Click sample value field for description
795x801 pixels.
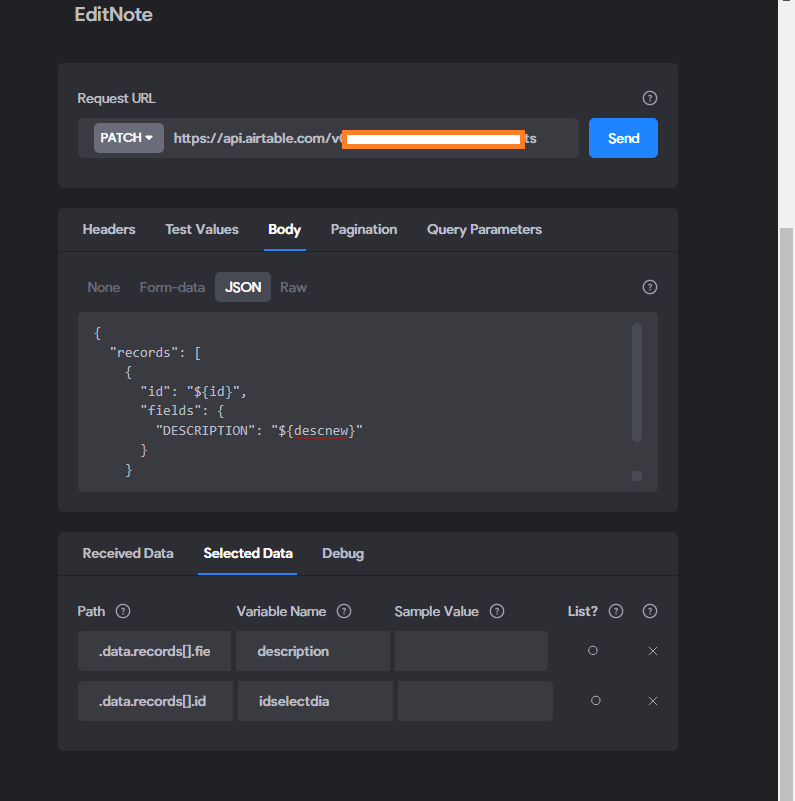(471, 651)
